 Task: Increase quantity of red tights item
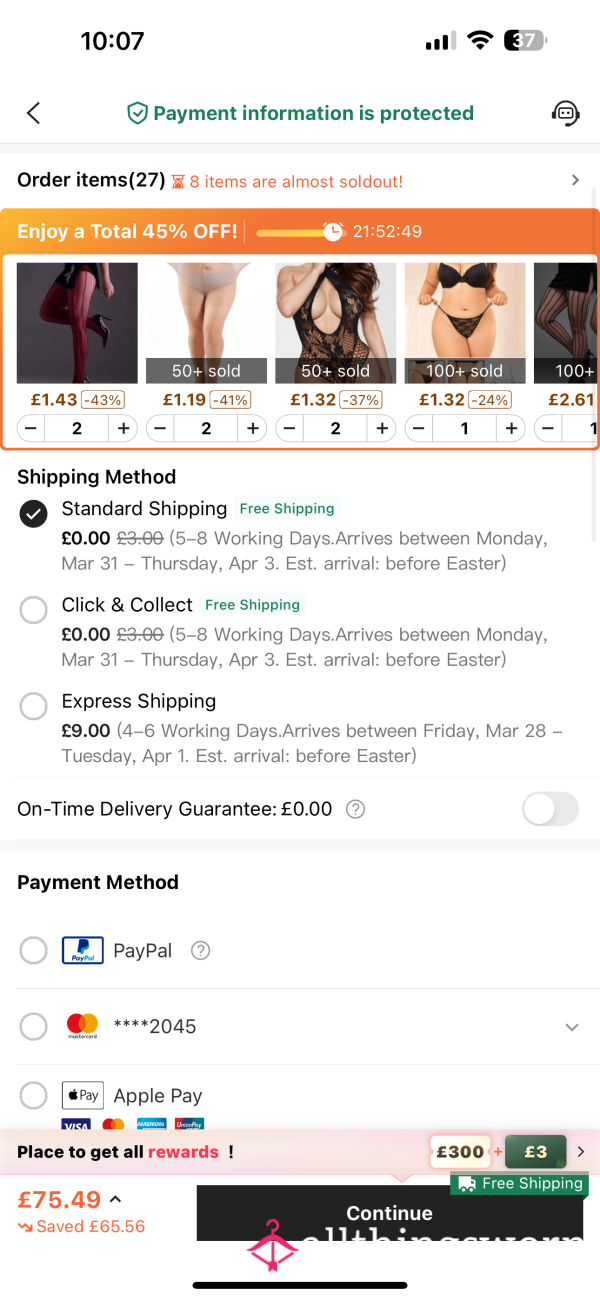124,428
